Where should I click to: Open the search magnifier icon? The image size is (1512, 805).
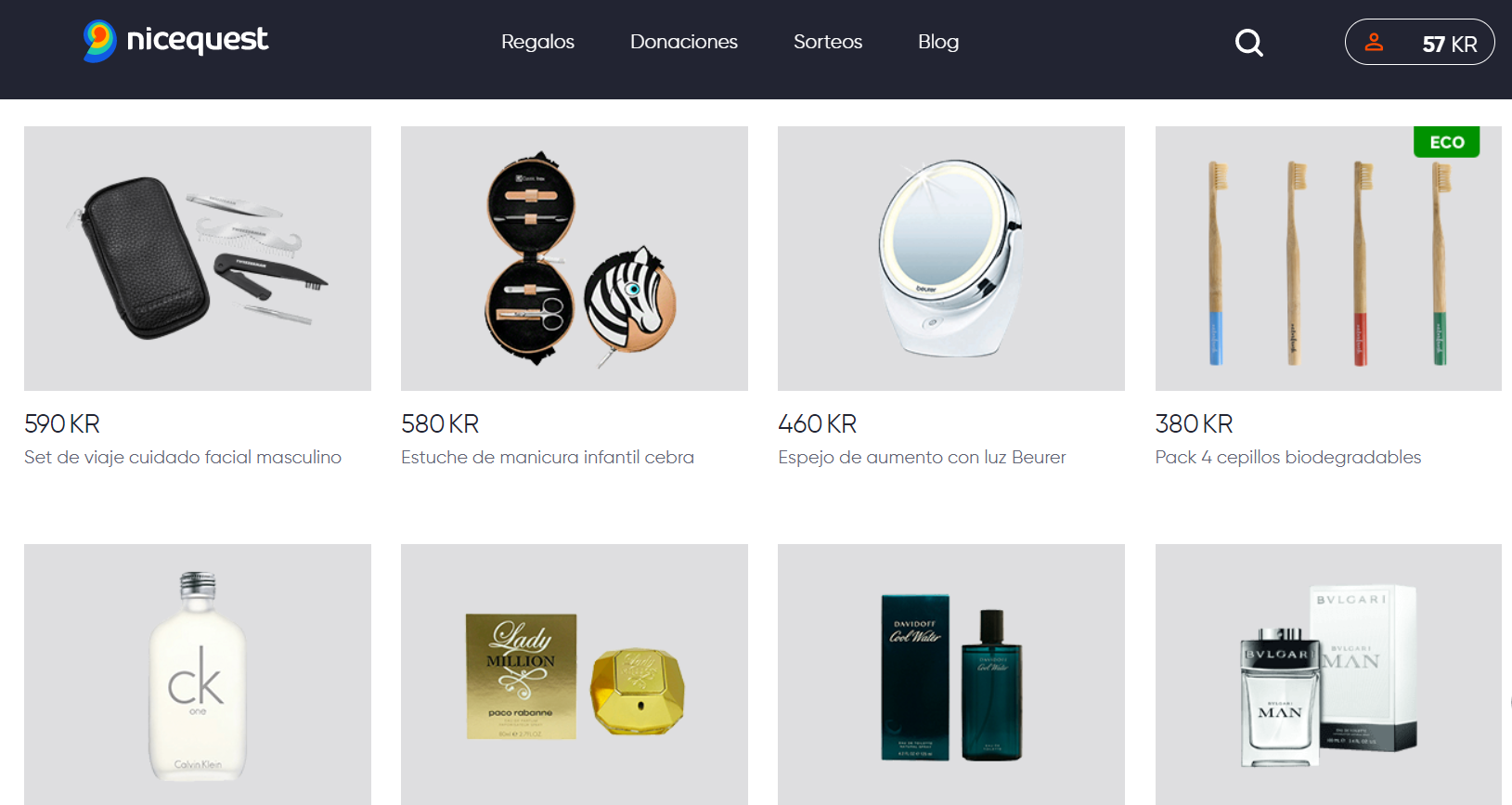coord(1249,43)
